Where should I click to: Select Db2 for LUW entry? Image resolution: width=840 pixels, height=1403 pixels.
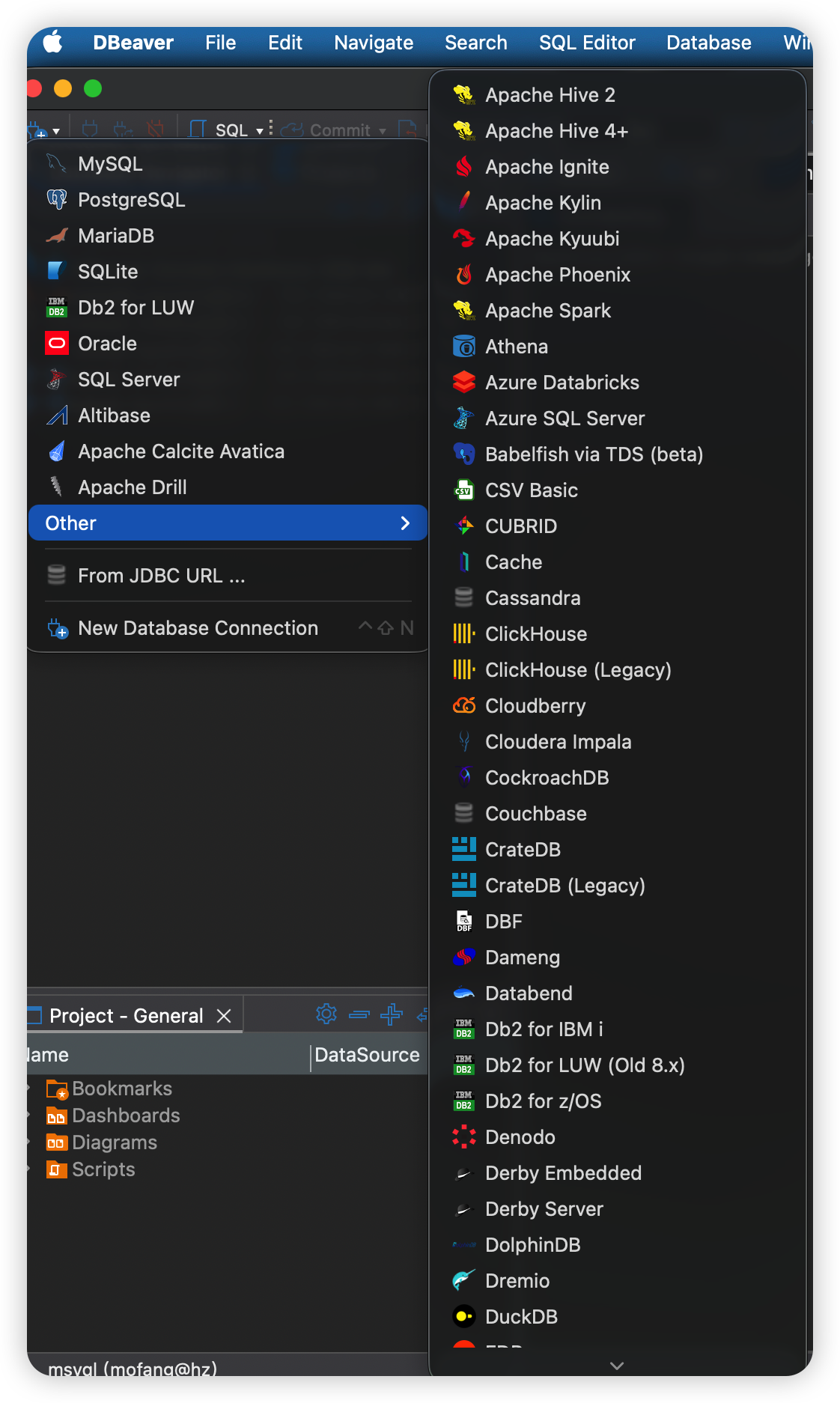(x=228, y=308)
